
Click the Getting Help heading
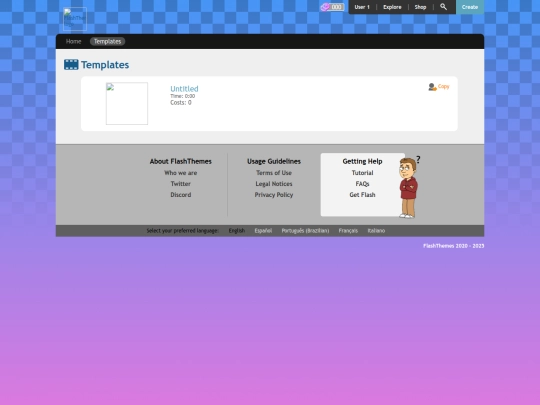coord(362,161)
